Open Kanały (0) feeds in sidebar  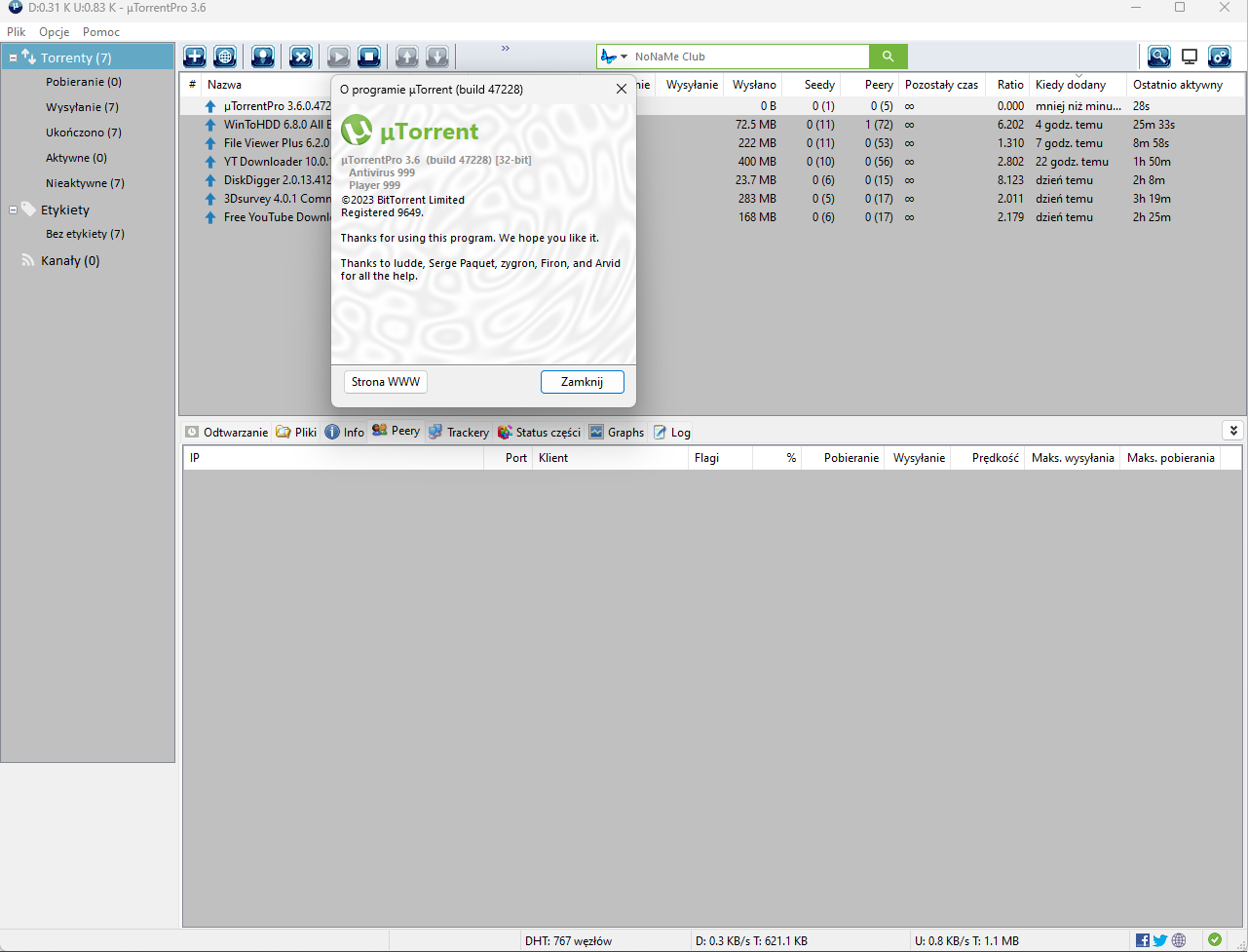click(70, 260)
